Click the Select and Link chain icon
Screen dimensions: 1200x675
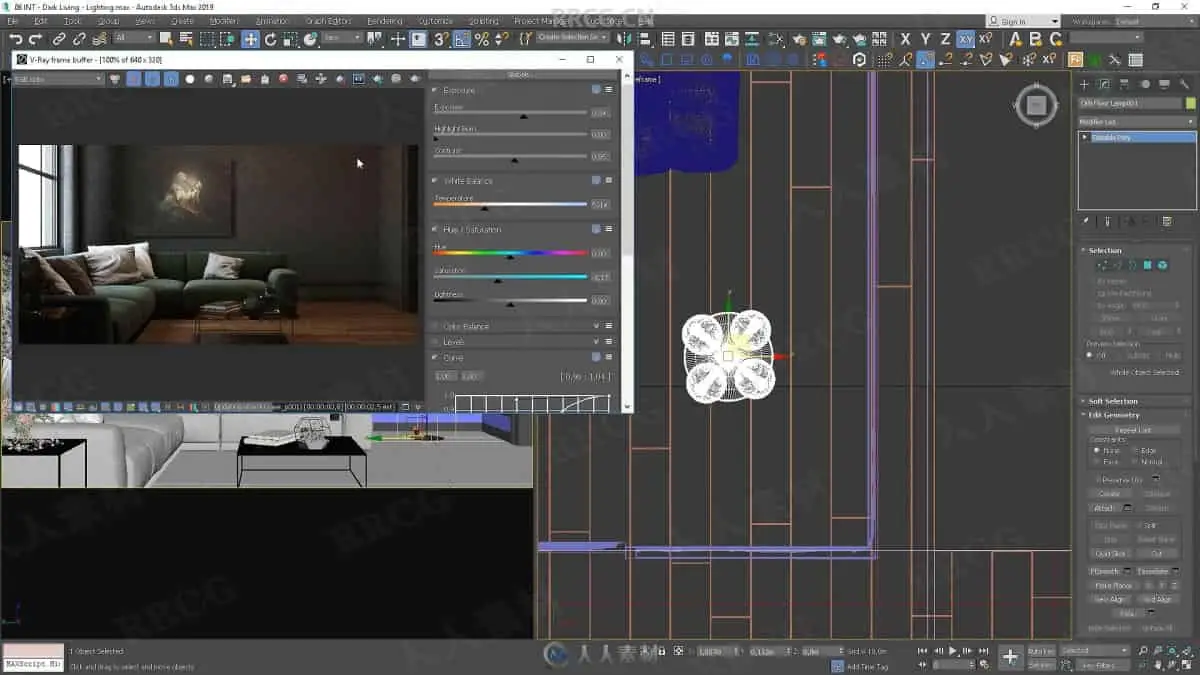[x=59, y=39]
